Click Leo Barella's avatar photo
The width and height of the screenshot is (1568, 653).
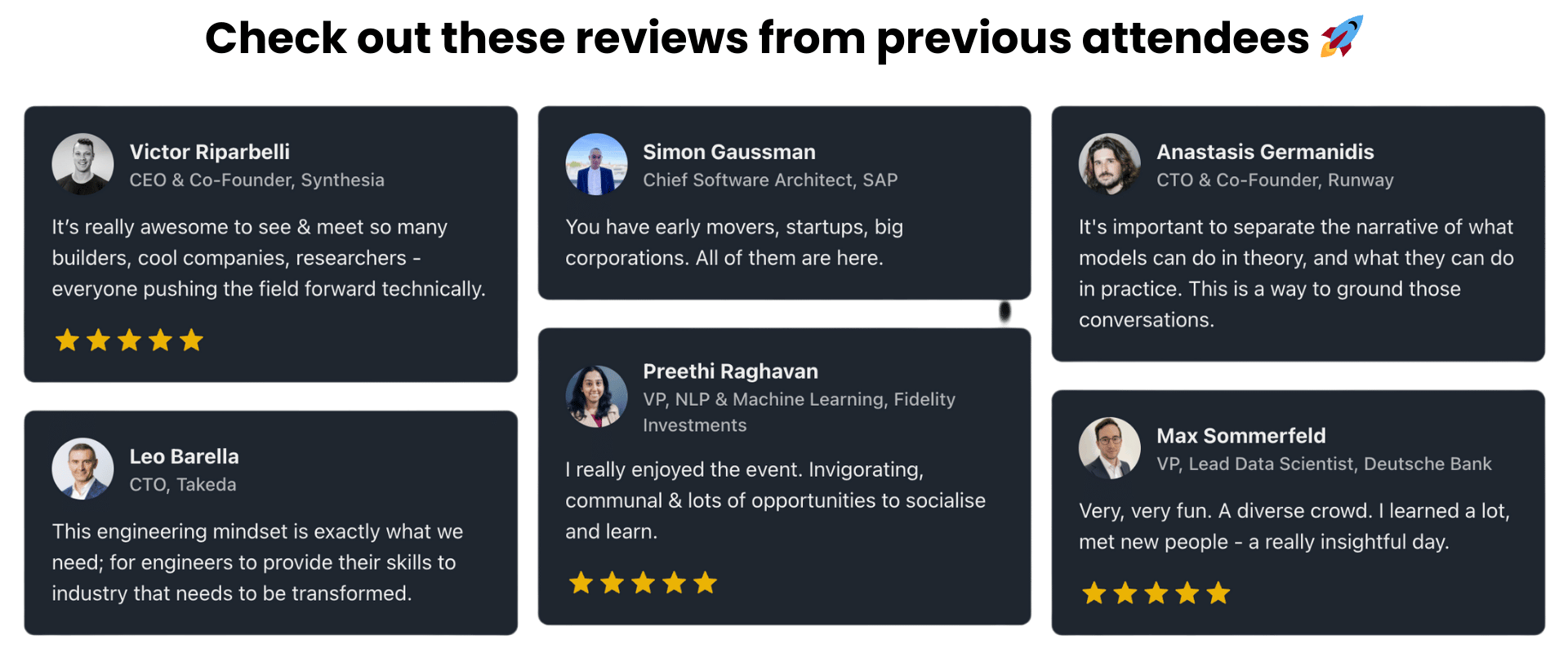(82, 469)
